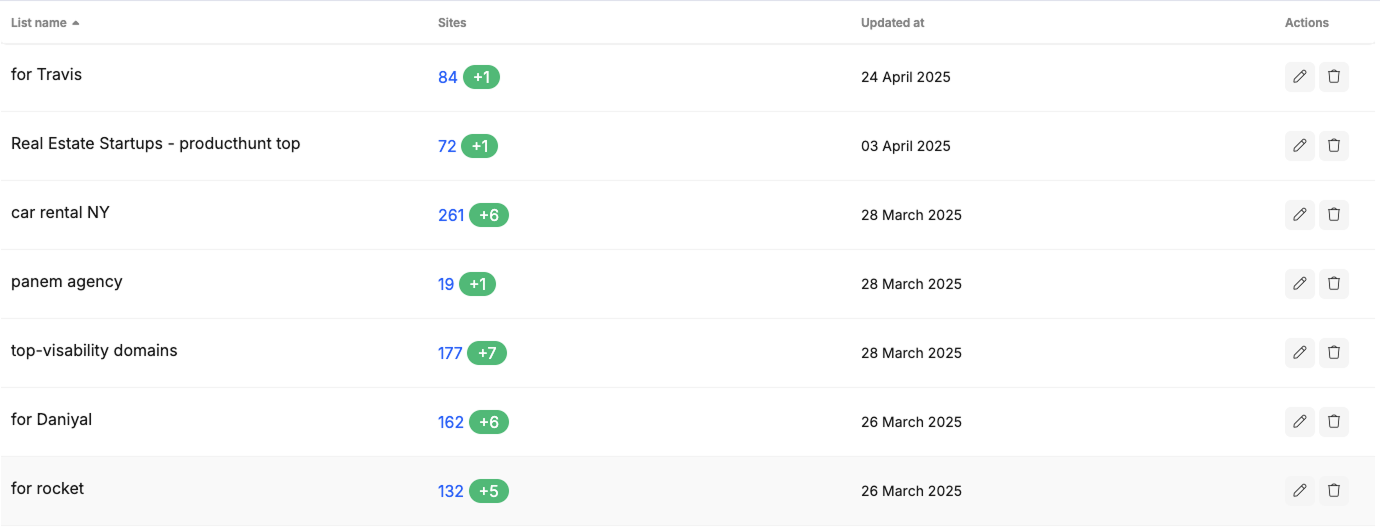Delete the 'top-visability domains' list
The height and width of the screenshot is (527, 1380).
(1334, 353)
